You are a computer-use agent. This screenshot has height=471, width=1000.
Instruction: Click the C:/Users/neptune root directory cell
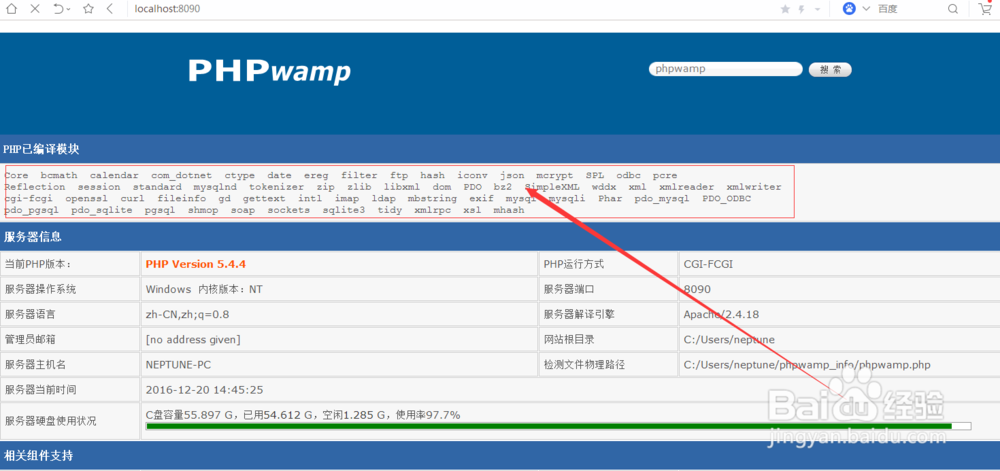coord(839,340)
